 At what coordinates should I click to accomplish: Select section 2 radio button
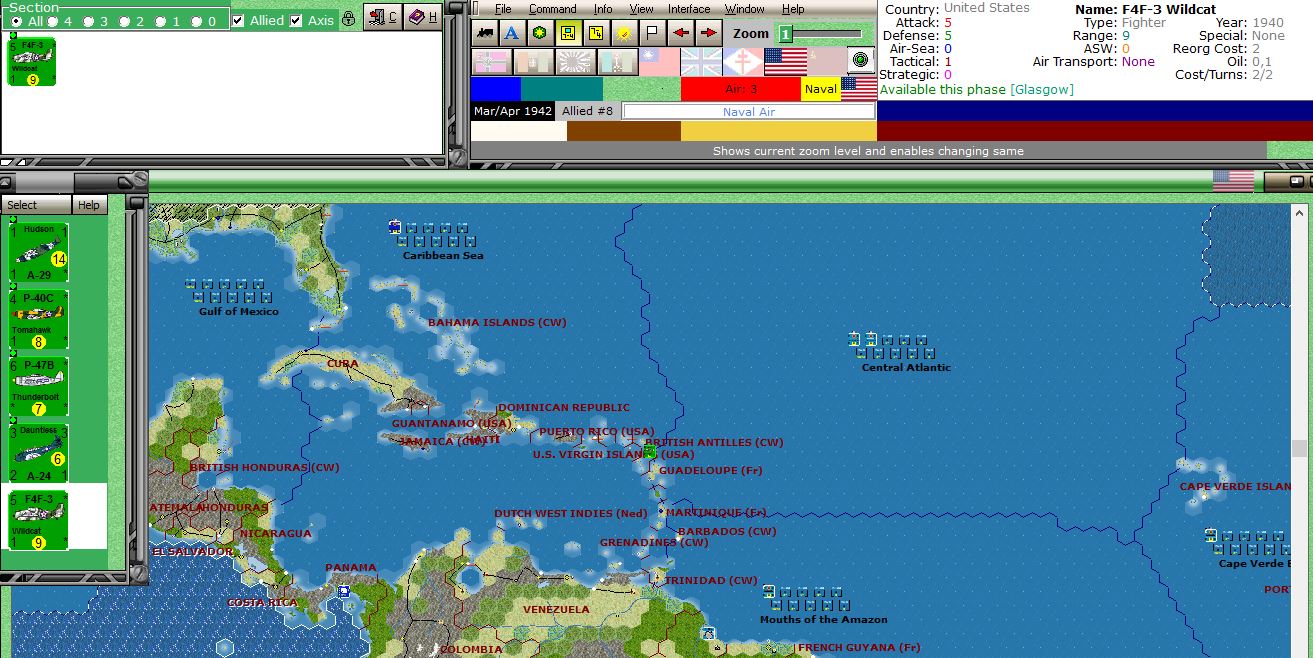(125, 21)
